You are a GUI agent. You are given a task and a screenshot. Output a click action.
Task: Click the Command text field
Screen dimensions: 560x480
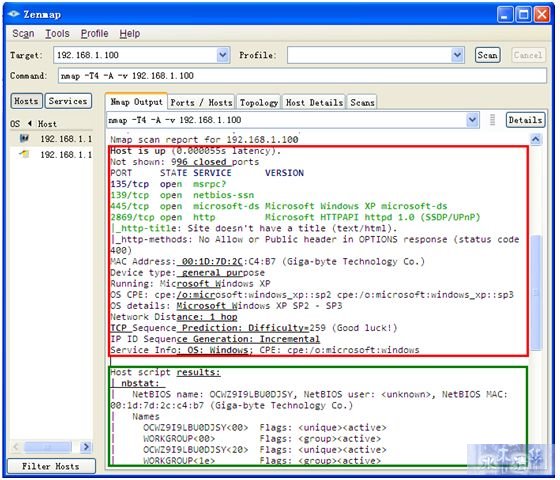pos(302,76)
